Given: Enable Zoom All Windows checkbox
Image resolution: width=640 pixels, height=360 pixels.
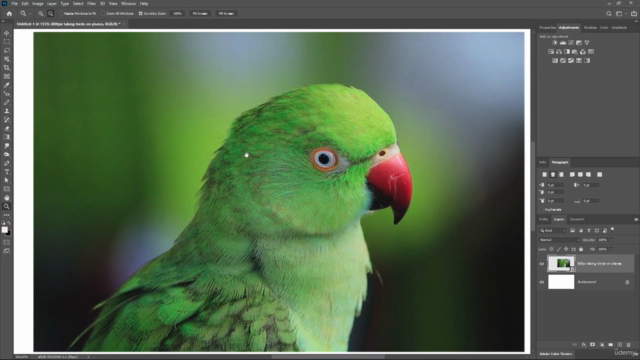Looking at the screenshot, I should point(103,13).
